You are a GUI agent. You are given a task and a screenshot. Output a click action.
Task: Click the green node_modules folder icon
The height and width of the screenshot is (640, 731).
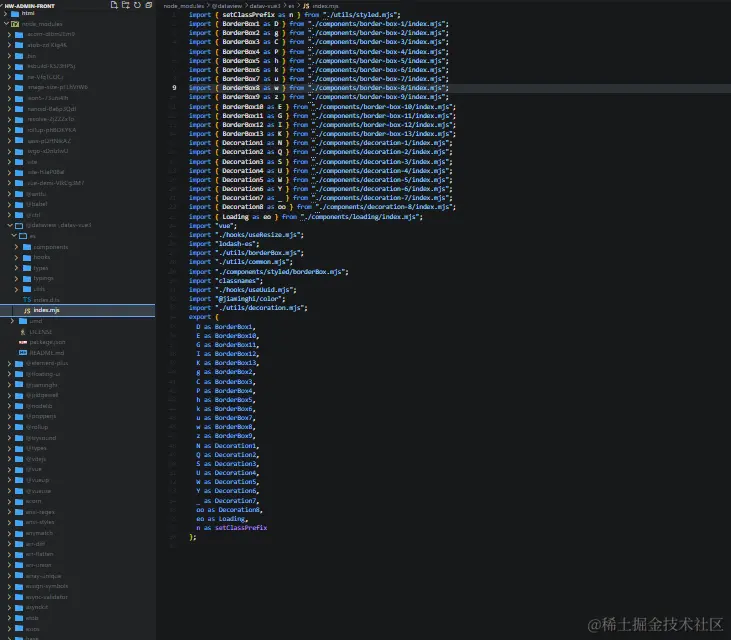15,24
